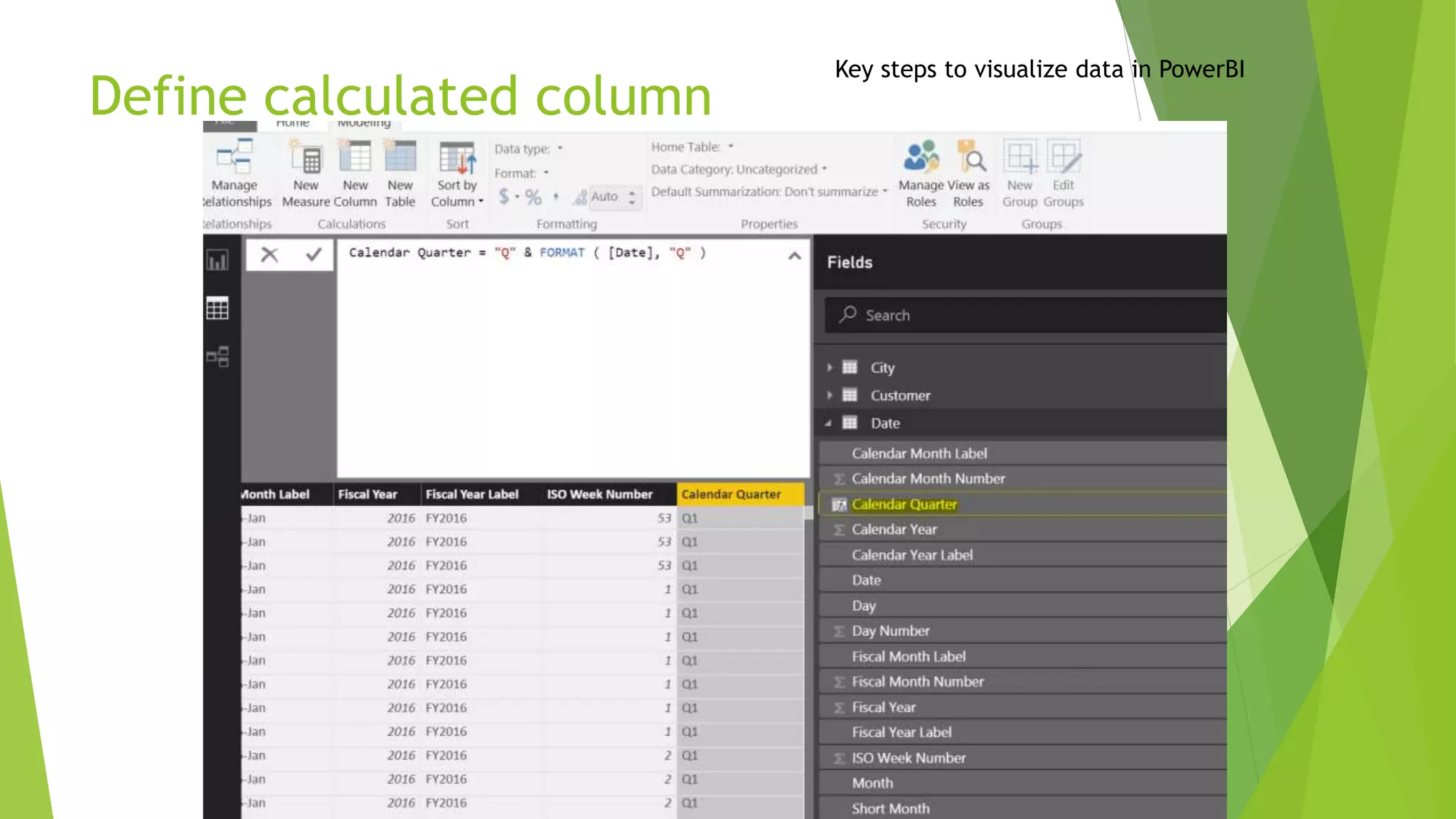Open Sort by Column menu

coord(456,173)
